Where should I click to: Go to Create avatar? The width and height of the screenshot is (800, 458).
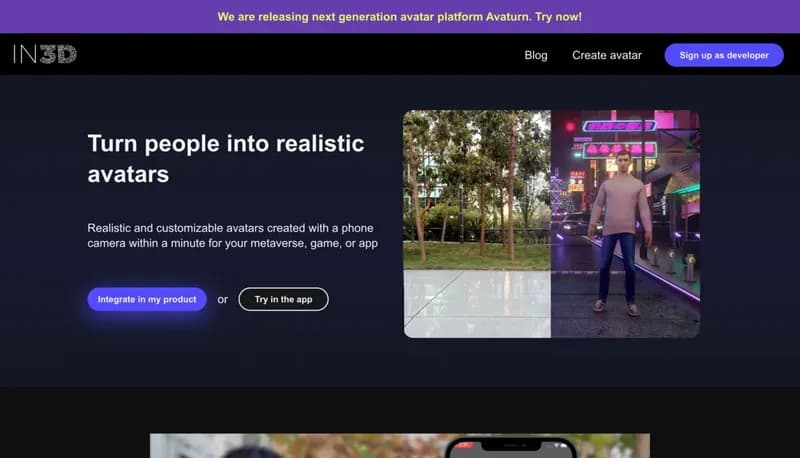click(x=607, y=55)
